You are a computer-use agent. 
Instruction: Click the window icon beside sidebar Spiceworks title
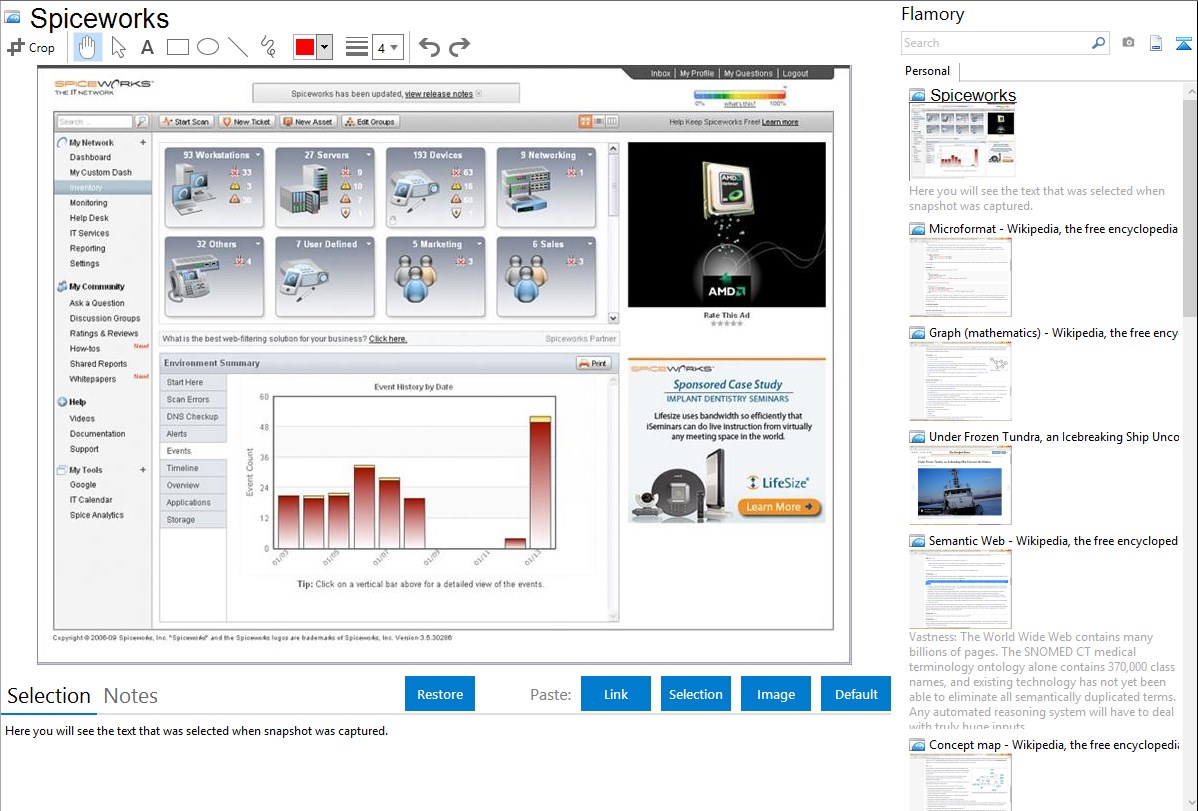click(917, 96)
